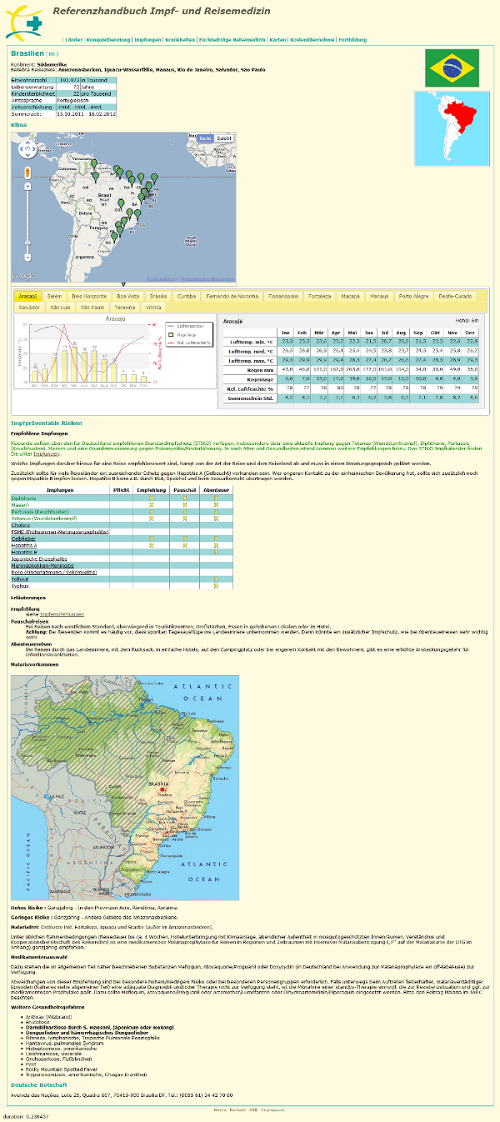500x1122 pixels.
Task: Click the Impfempfehlungen link under Empfehlung
Action: click(x=61, y=615)
